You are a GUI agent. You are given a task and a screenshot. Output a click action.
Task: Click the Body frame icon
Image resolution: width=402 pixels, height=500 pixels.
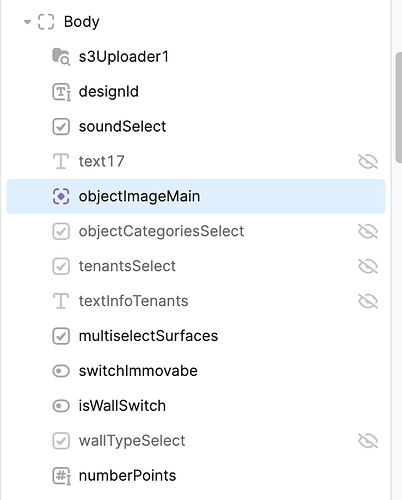(46, 22)
